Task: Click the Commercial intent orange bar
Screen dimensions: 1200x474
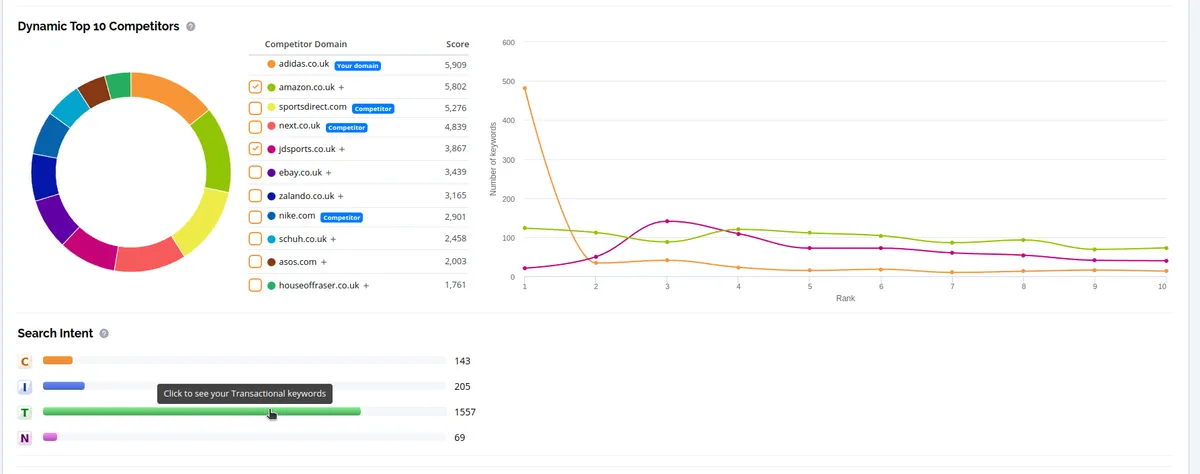Action: [x=58, y=360]
